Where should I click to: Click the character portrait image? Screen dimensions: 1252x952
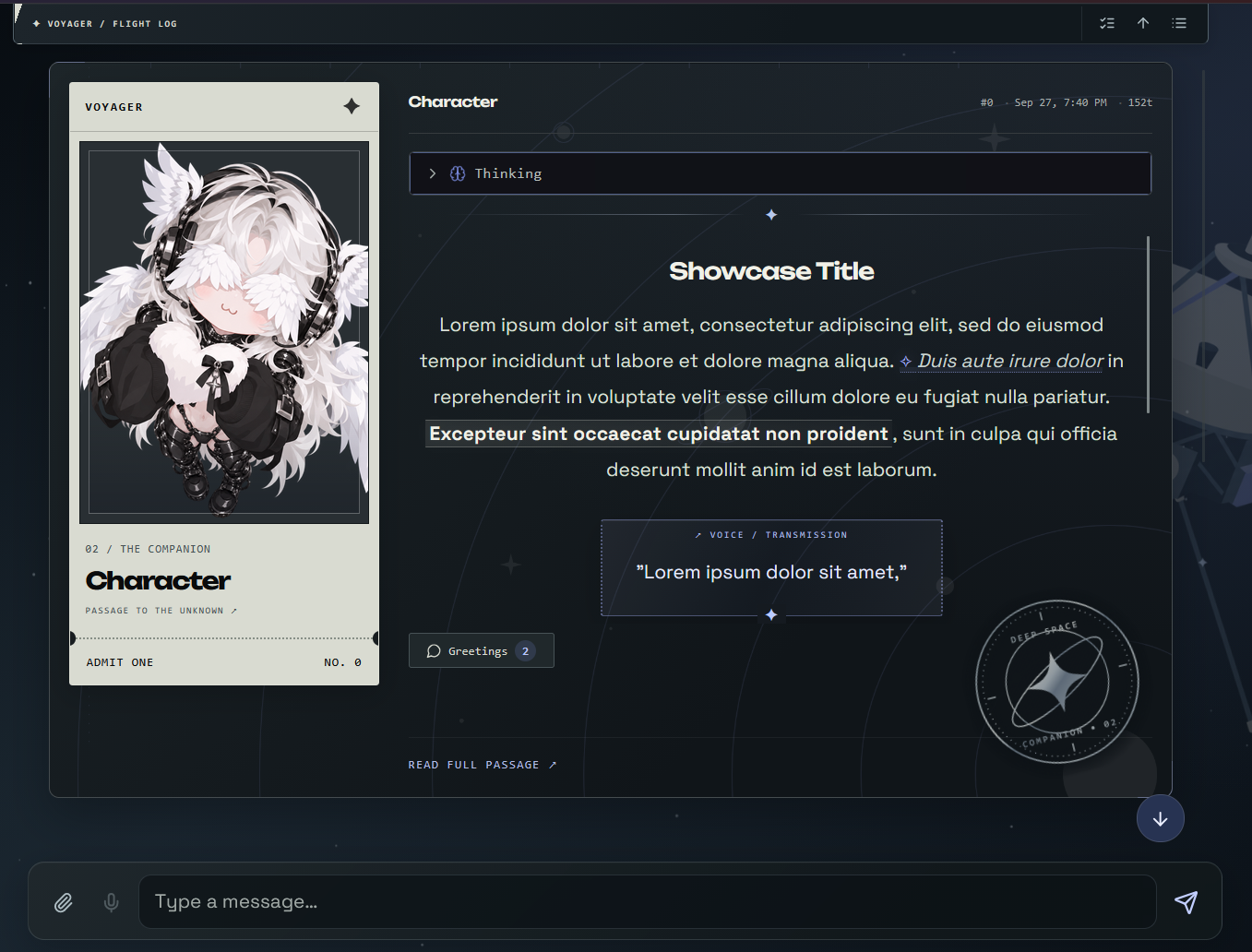(224, 332)
